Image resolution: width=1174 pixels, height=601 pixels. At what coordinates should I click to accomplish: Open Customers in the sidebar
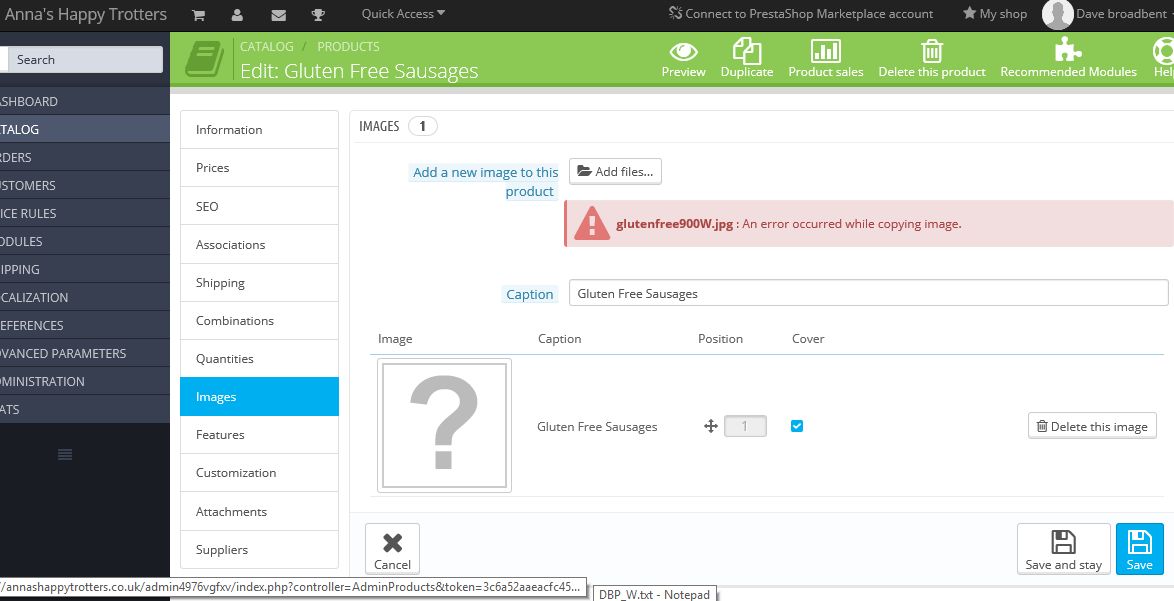pos(85,185)
